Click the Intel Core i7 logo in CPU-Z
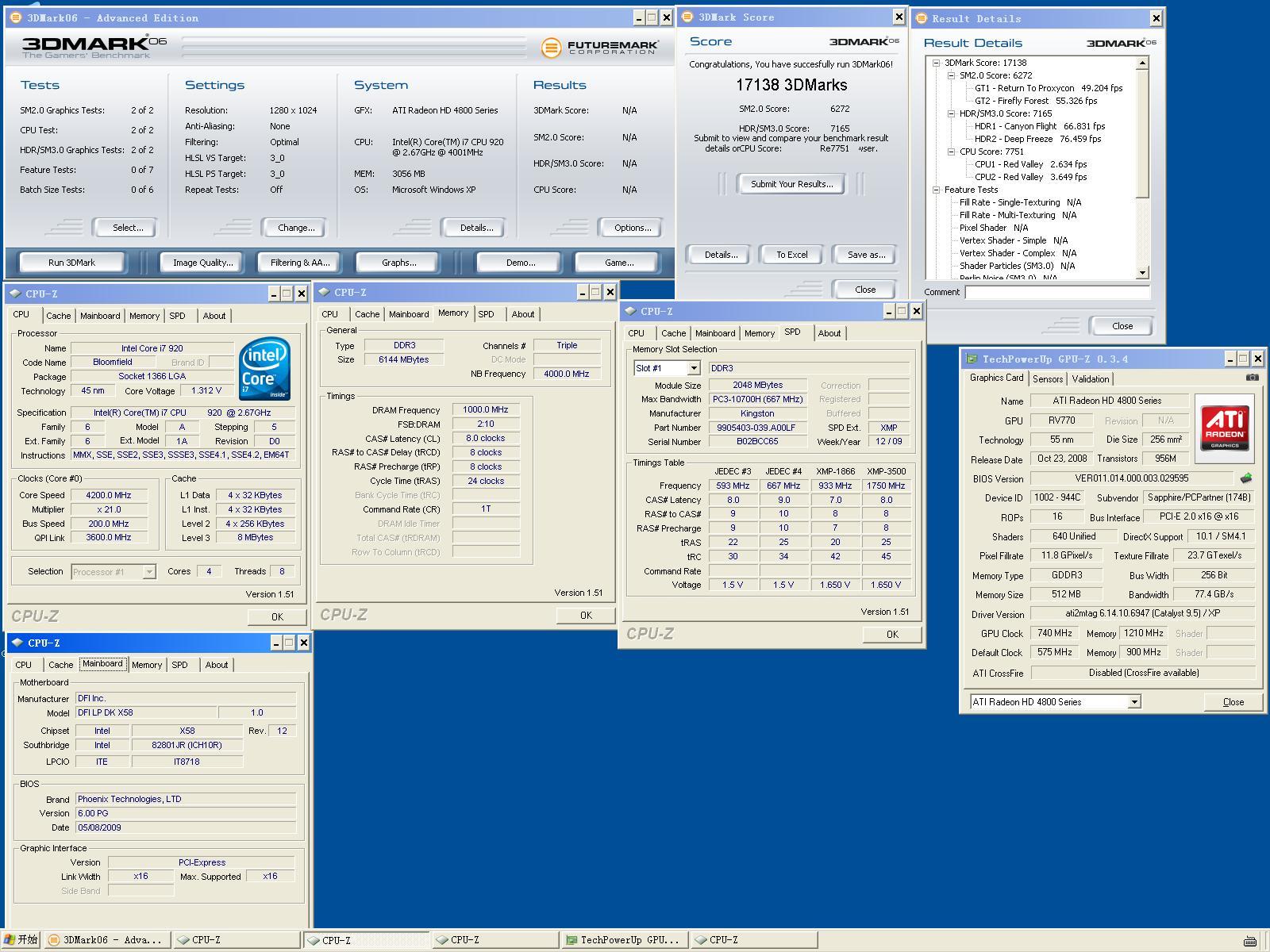The width and height of the screenshot is (1270, 952). [x=265, y=368]
